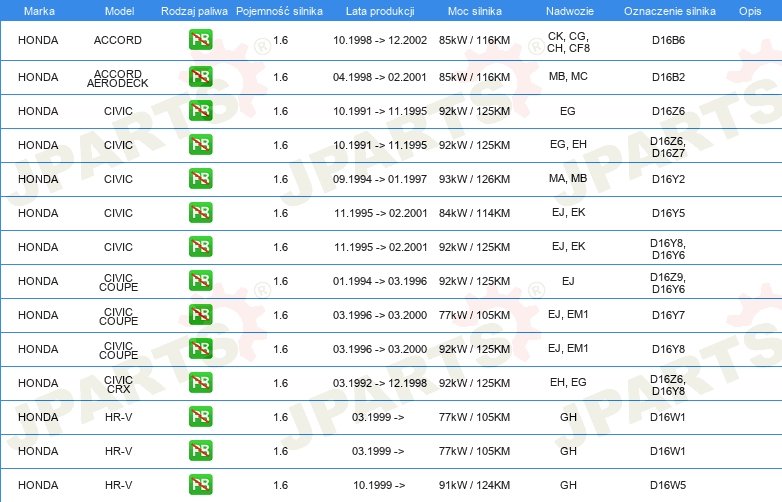The image size is (782, 502).
Task: Click the Marka column header
Action: [x=38, y=11]
